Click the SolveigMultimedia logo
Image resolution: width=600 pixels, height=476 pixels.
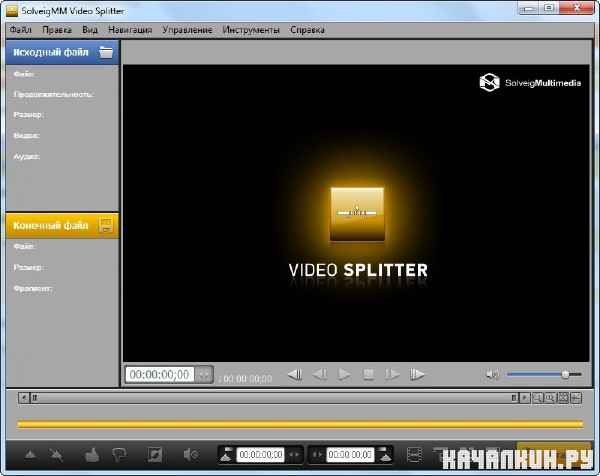530,83
